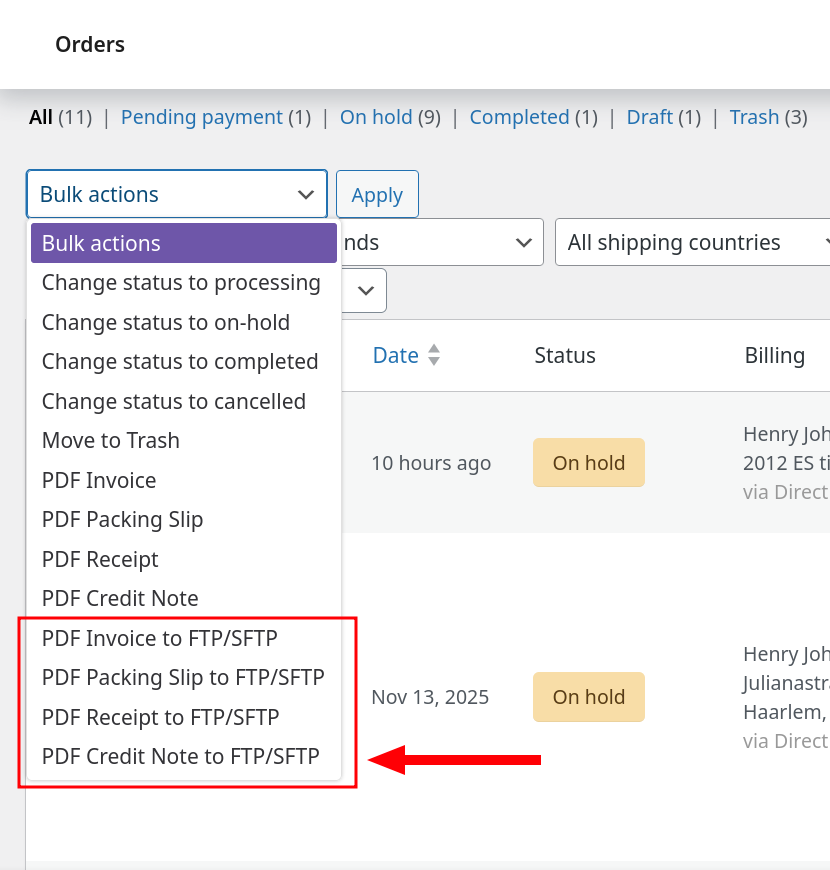
Task: Open the Completed orders filter link
Action: pyautogui.click(x=519, y=117)
